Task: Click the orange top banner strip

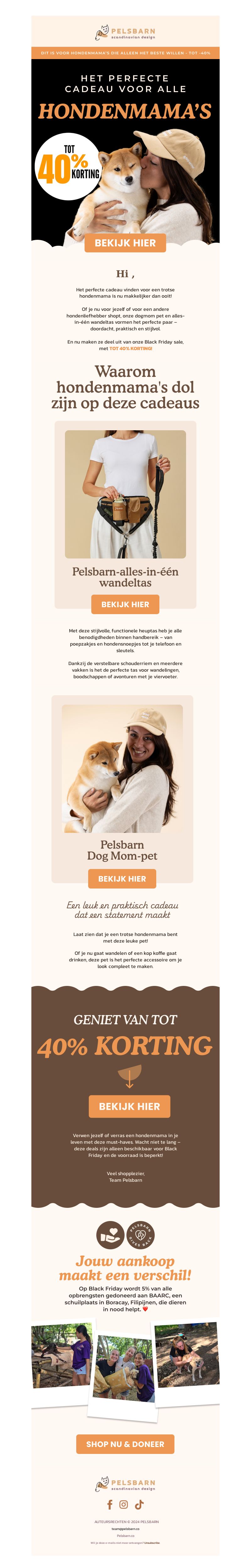Action: pyautogui.click(x=125, y=53)
